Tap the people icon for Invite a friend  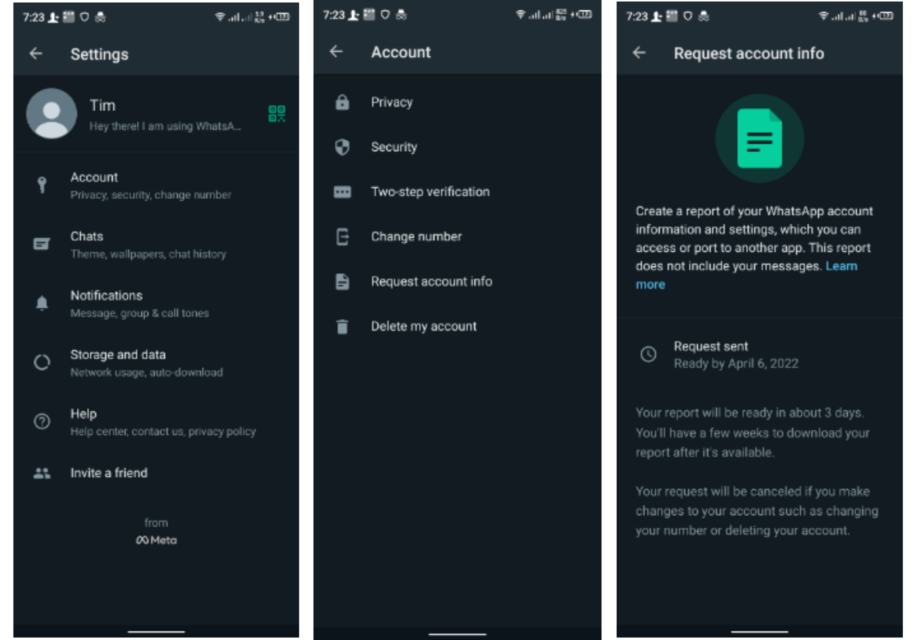coord(41,473)
